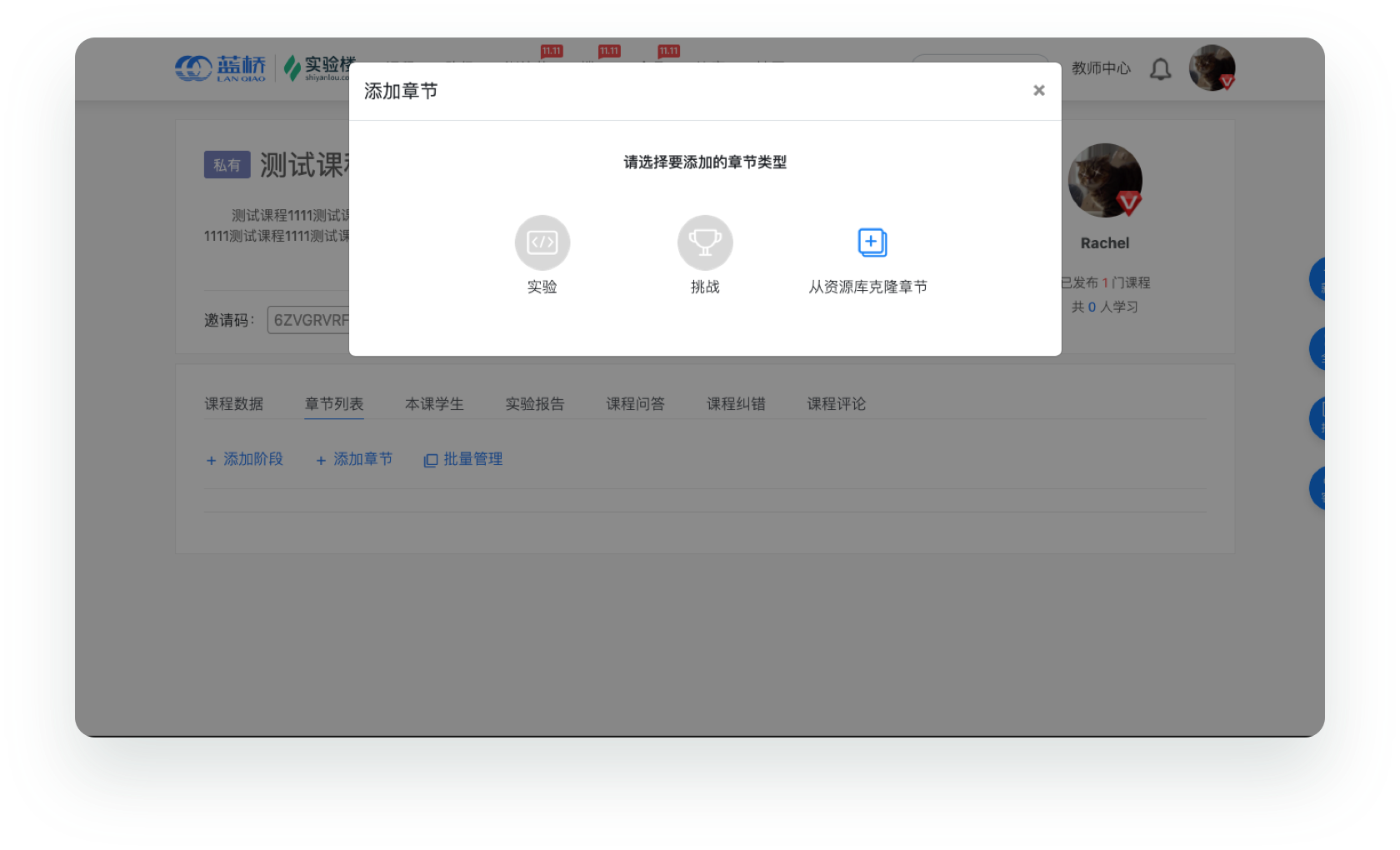Image resolution: width=1400 pixels, height=850 pixels.
Task: Open the notification bell
Action: 1160,69
